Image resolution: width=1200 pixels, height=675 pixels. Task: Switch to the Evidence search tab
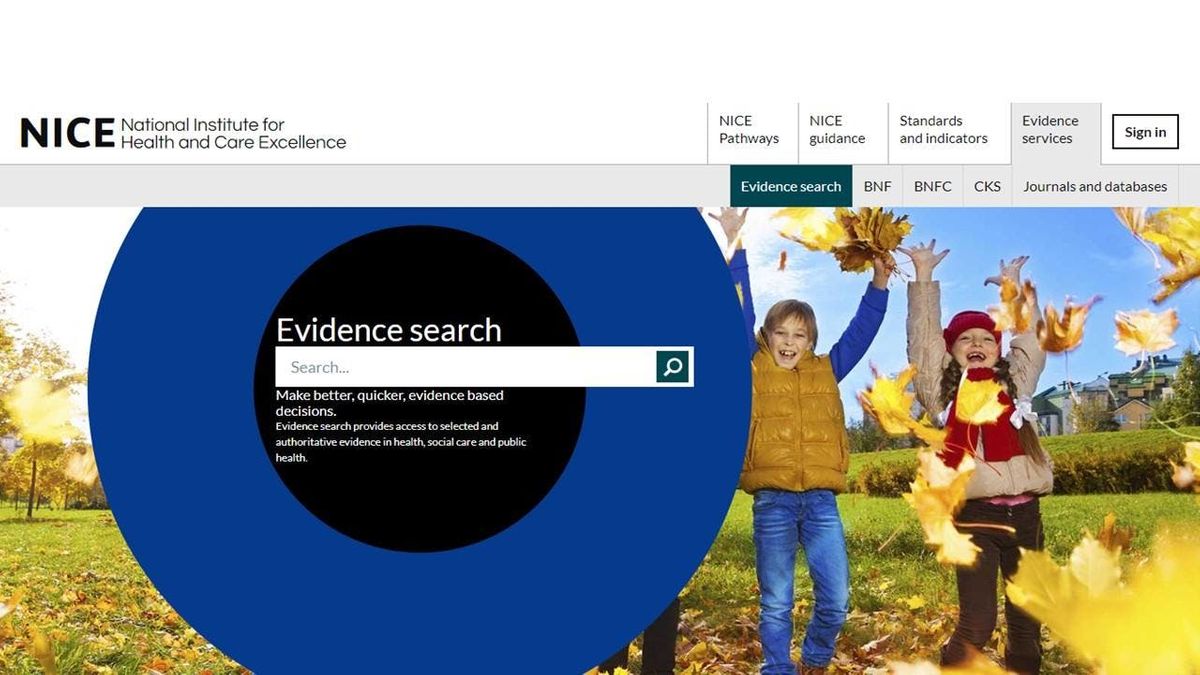[x=791, y=186]
